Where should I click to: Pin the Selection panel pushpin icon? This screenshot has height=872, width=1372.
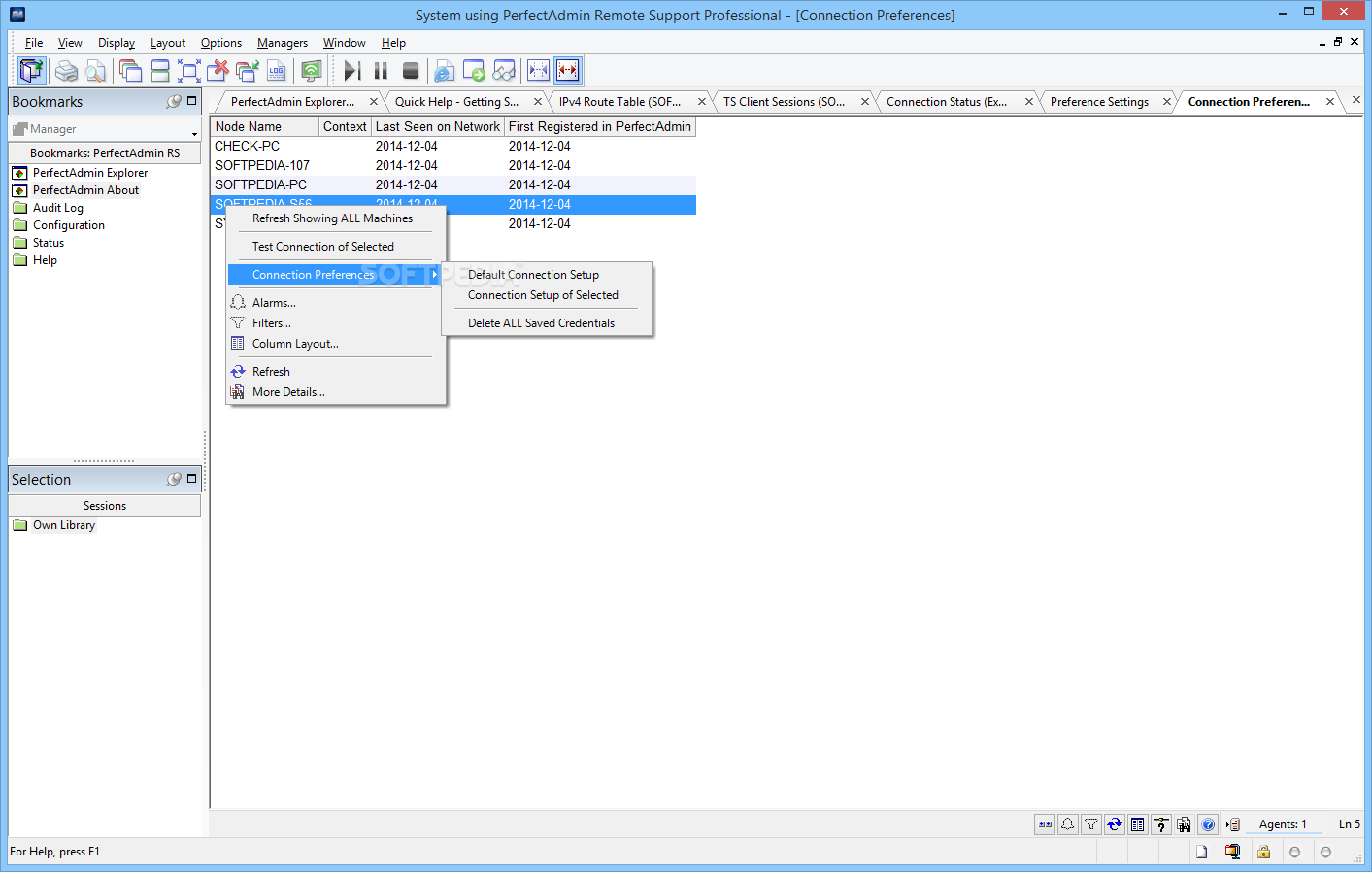174,479
